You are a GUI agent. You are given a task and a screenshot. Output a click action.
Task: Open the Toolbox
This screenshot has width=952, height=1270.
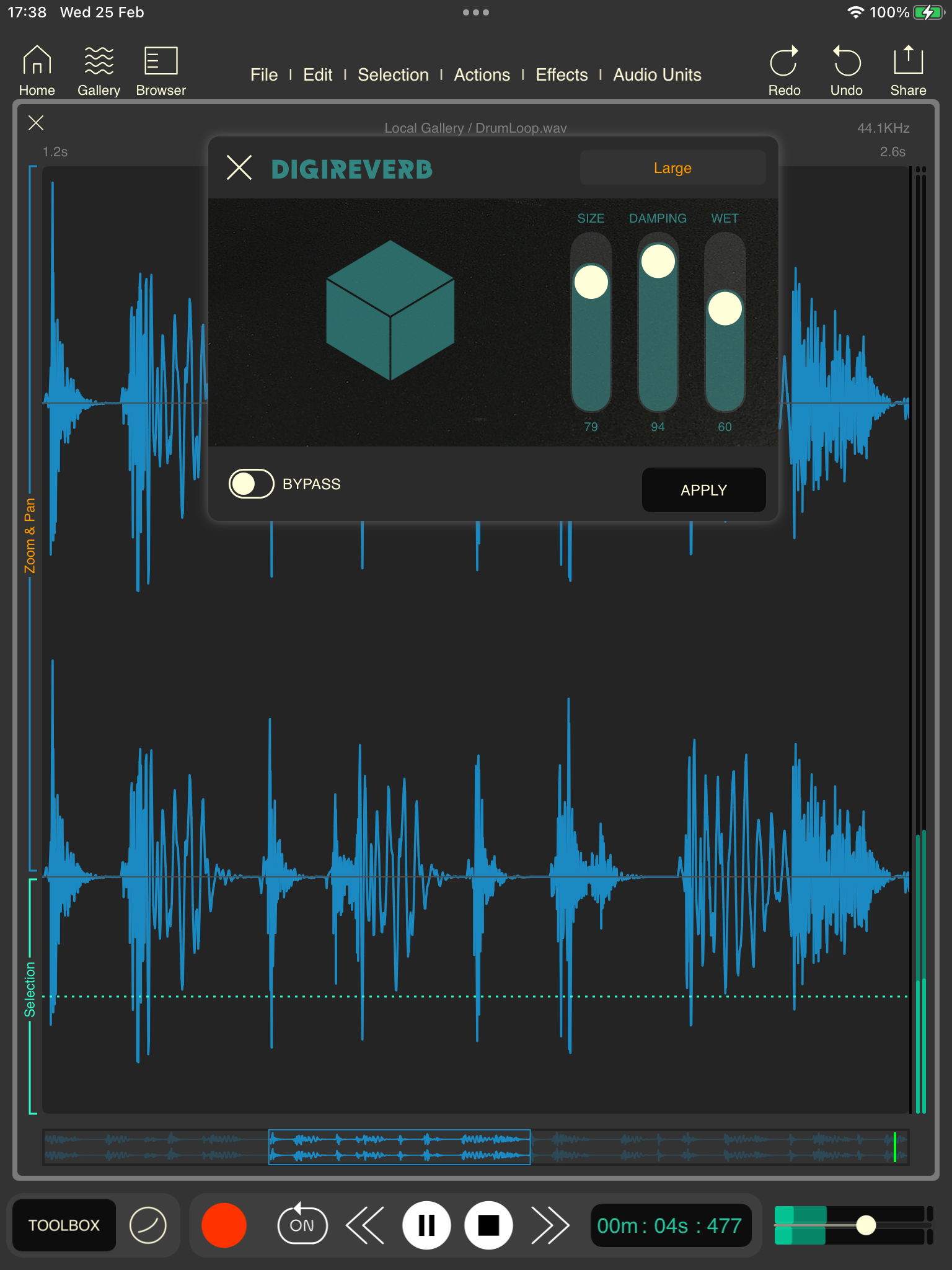point(64,1225)
